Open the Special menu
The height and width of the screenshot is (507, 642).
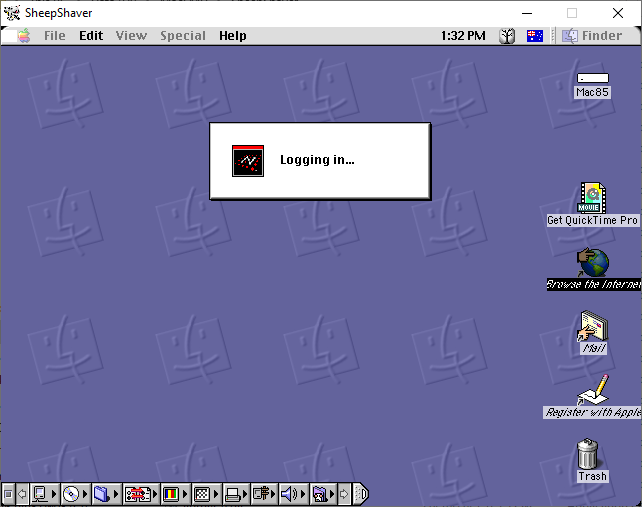pyautogui.click(x=183, y=36)
